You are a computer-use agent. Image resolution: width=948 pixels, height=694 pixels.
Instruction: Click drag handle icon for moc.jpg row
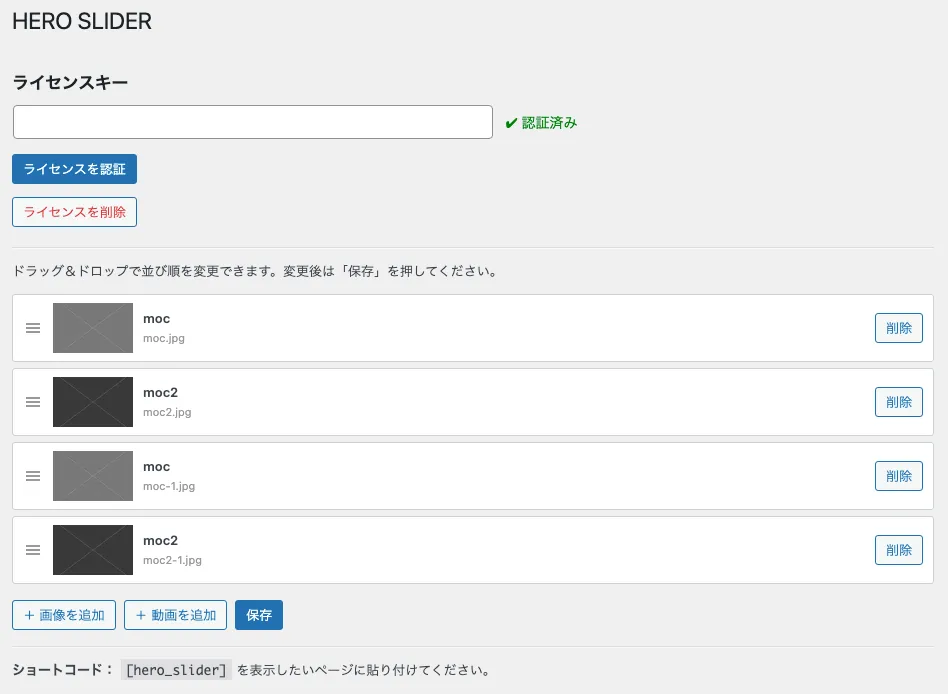(x=33, y=328)
